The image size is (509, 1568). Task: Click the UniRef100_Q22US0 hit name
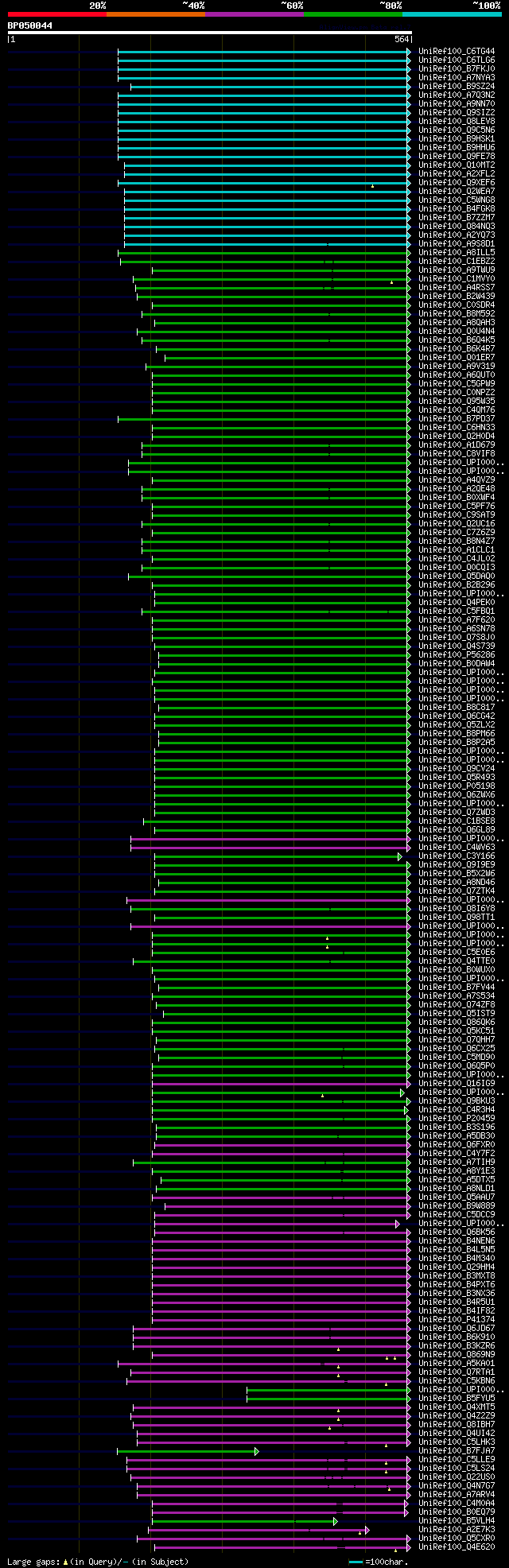click(457, 1477)
